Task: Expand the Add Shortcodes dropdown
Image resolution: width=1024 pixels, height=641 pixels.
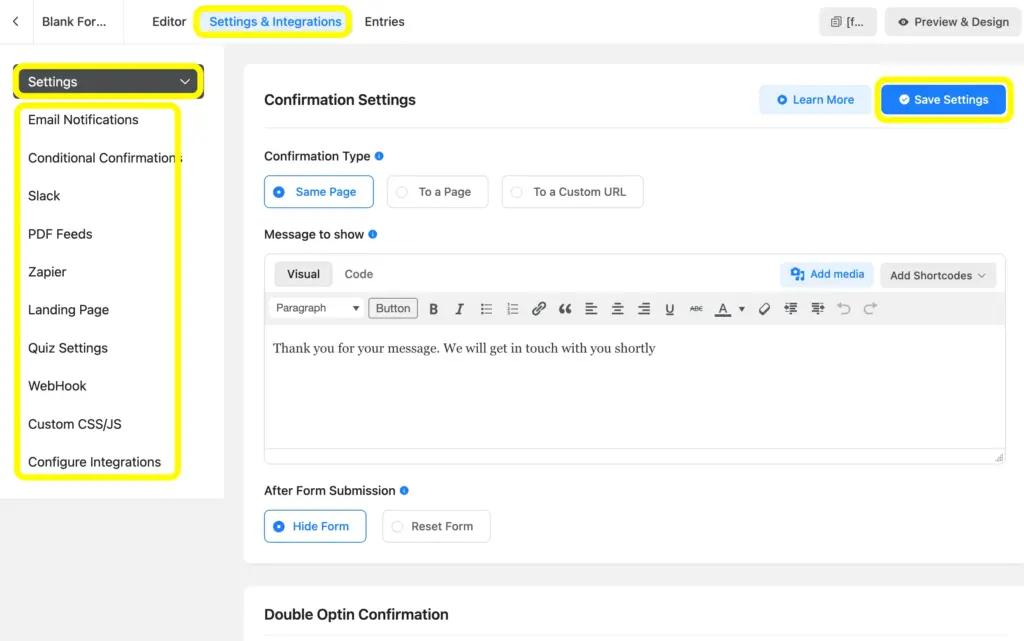Action: [x=937, y=273]
